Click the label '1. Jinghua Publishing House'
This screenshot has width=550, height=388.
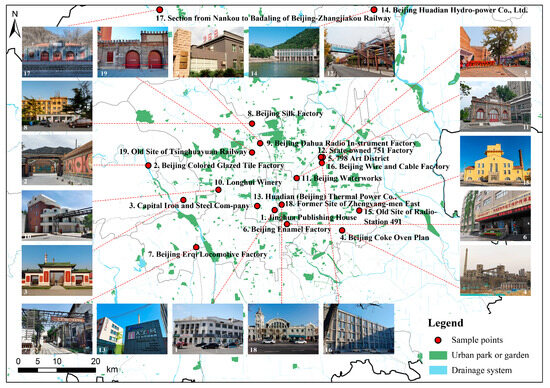tap(309, 218)
